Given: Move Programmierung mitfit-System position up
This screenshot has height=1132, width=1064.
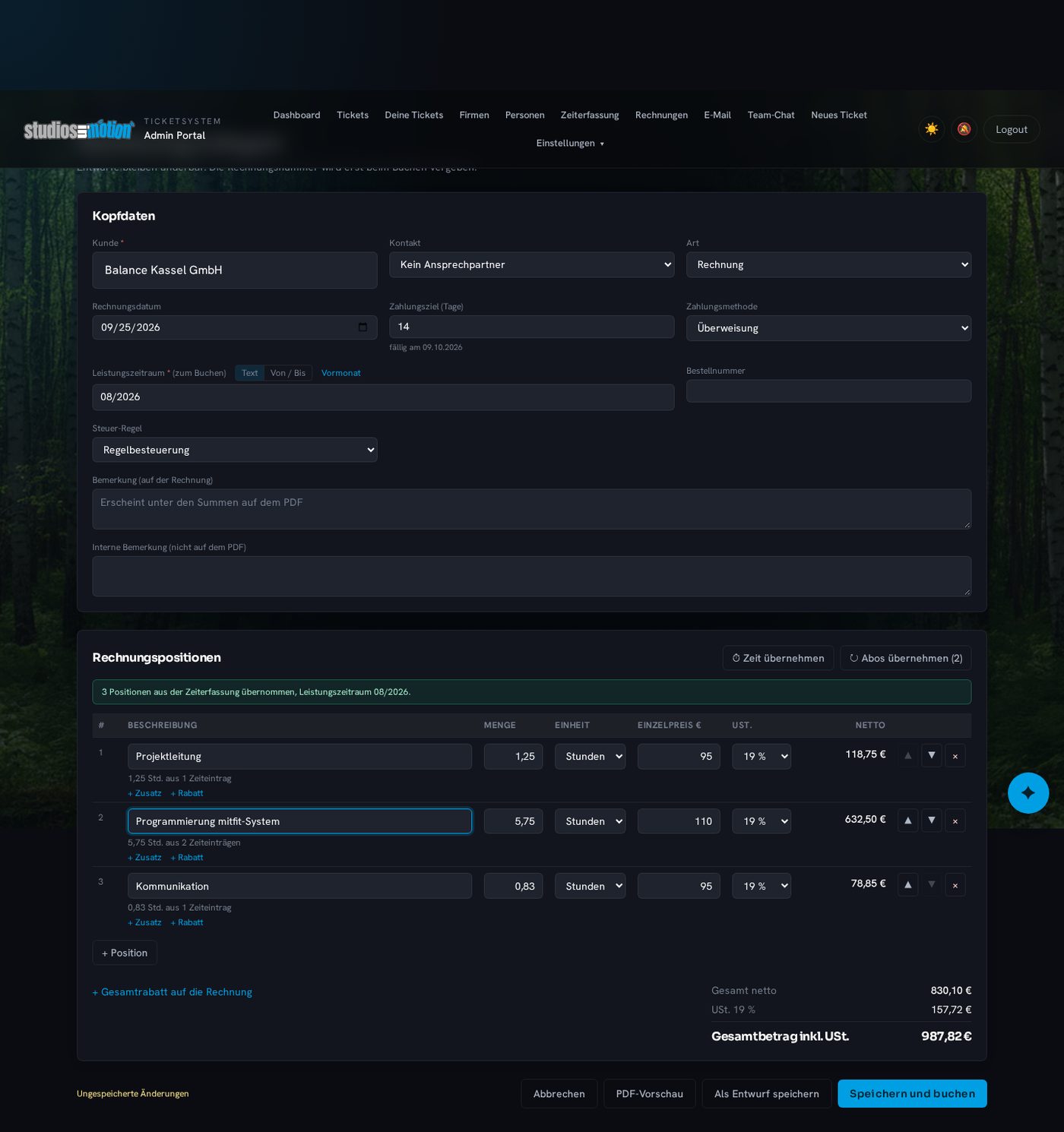Looking at the screenshot, I should pyautogui.click(x=907, y=821).
